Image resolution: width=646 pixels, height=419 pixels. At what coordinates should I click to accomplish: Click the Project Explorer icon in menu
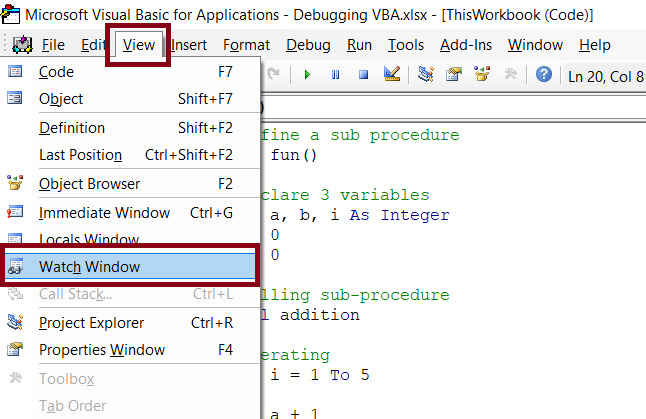point(15,322)
